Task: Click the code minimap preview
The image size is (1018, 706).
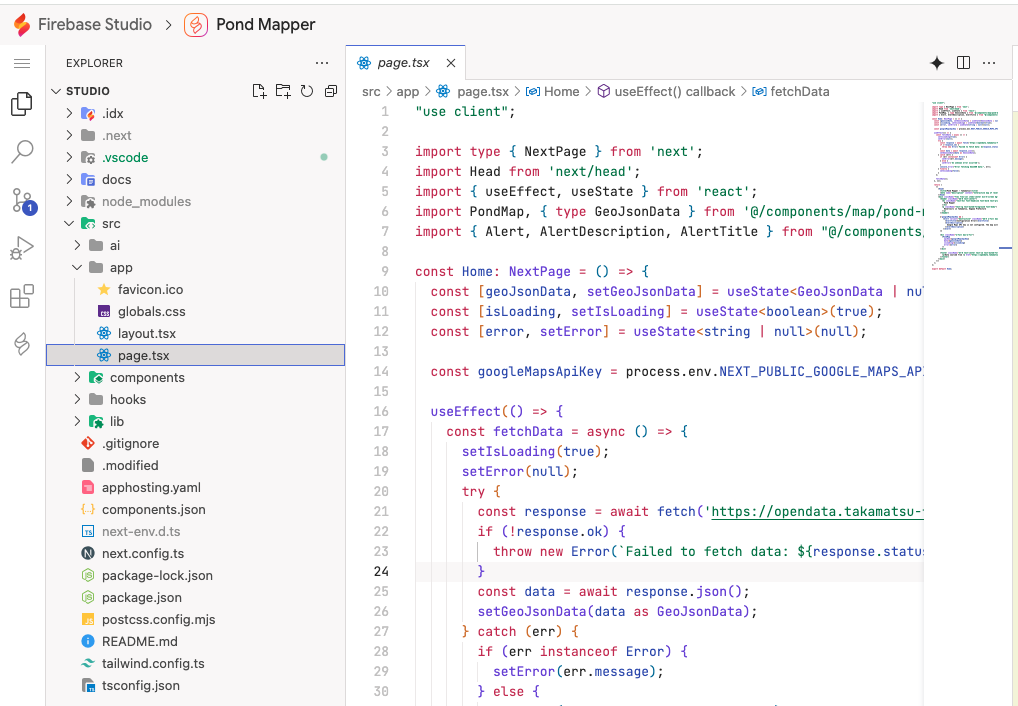Action: [967, 186]
